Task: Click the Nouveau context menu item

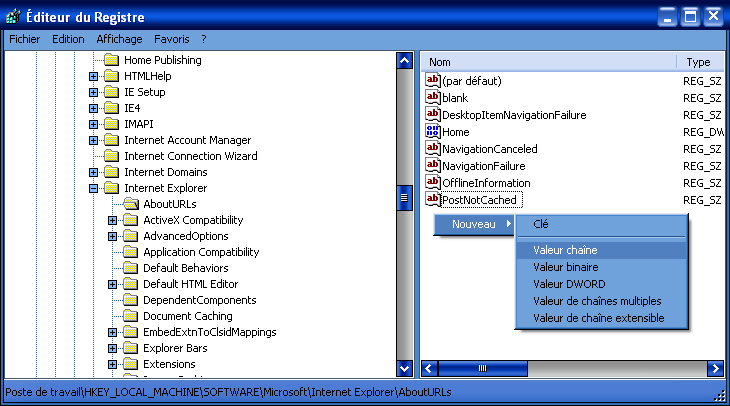Action: [x=474, y=224]
